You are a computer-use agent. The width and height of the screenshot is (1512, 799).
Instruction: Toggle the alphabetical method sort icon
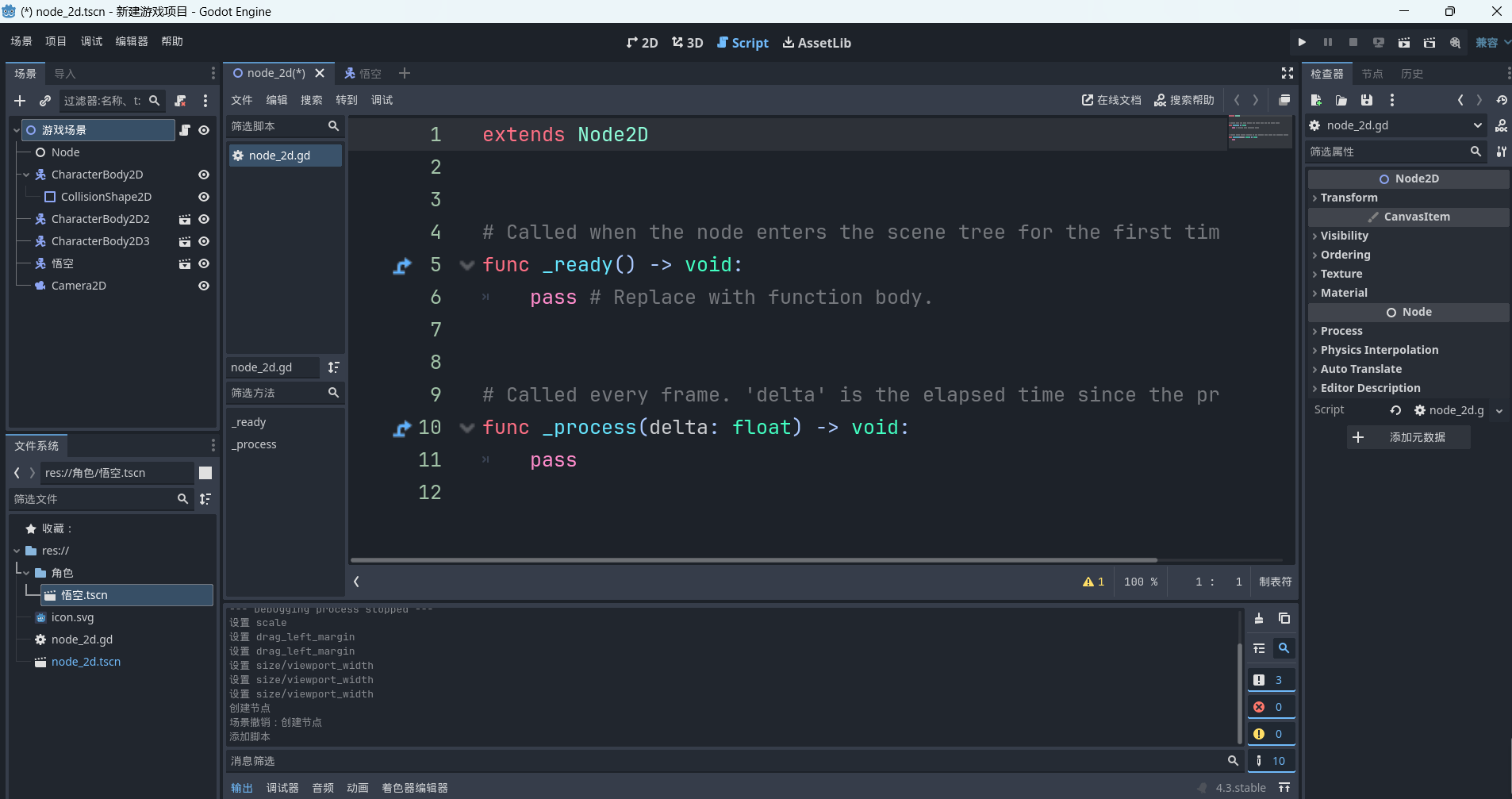pos(333,367)
